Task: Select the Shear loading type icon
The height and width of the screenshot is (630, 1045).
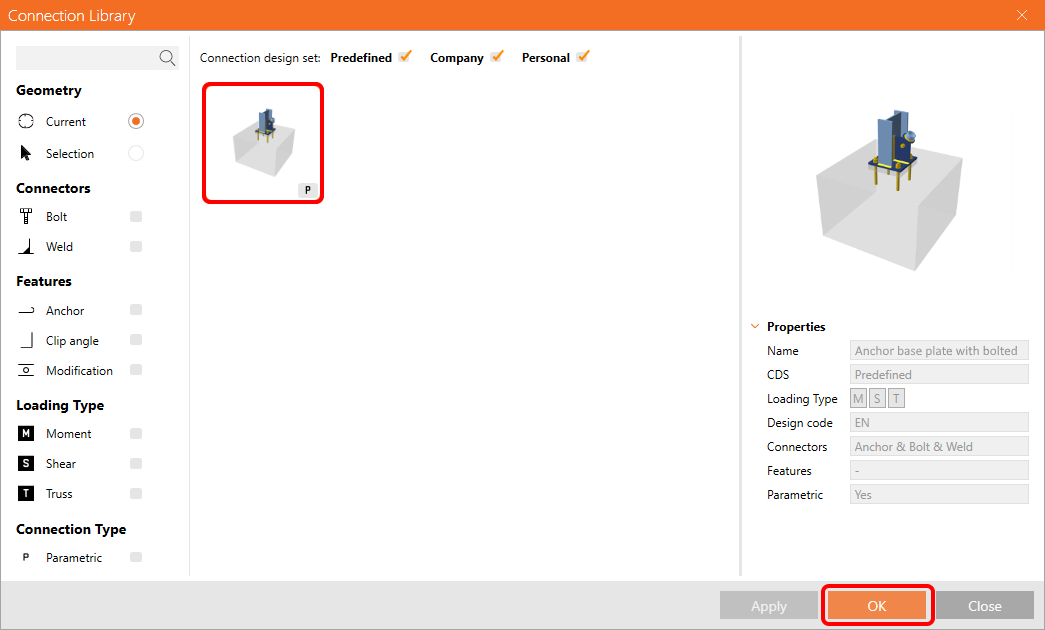Action: pos(25,463)
